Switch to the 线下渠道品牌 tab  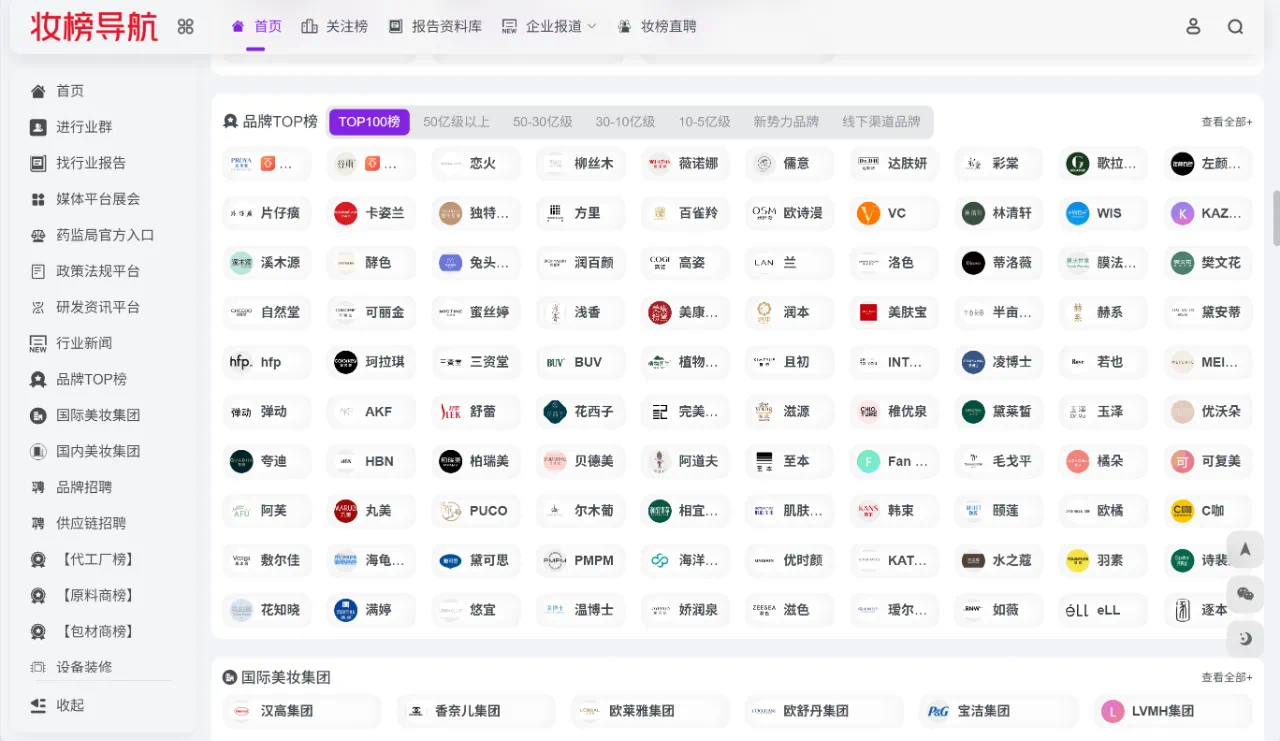tap(881, 122)
